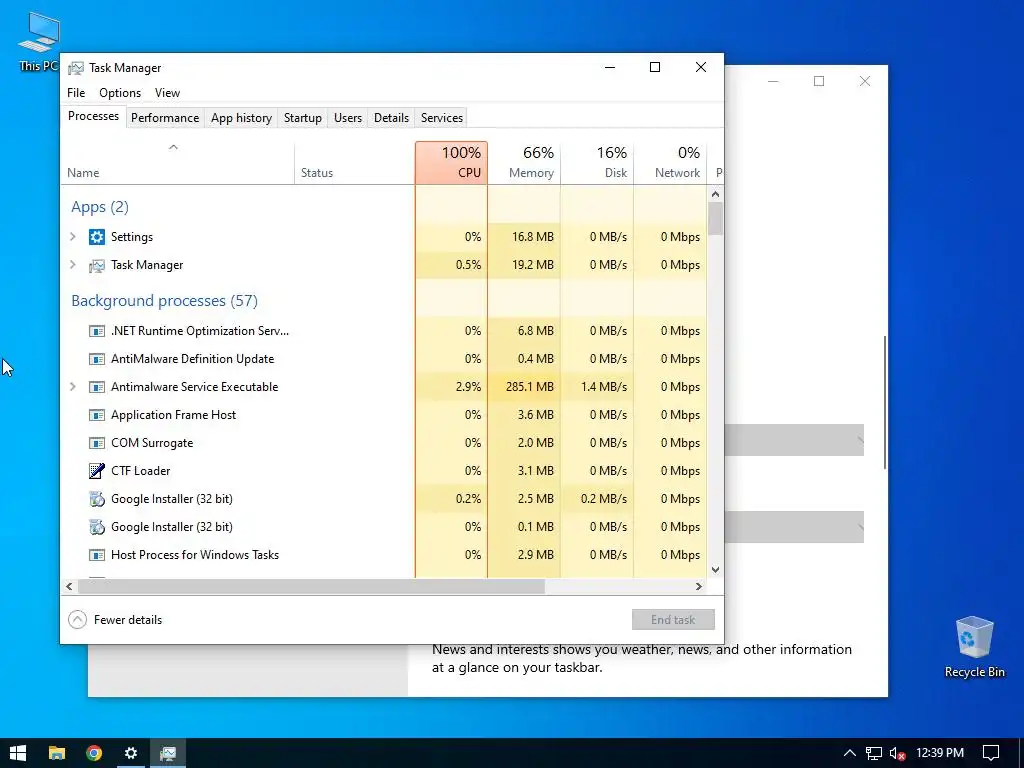The image size is (1024, 768).
Task: Click the horizontal scrollbar thumb
Action: tap(312, 586)
